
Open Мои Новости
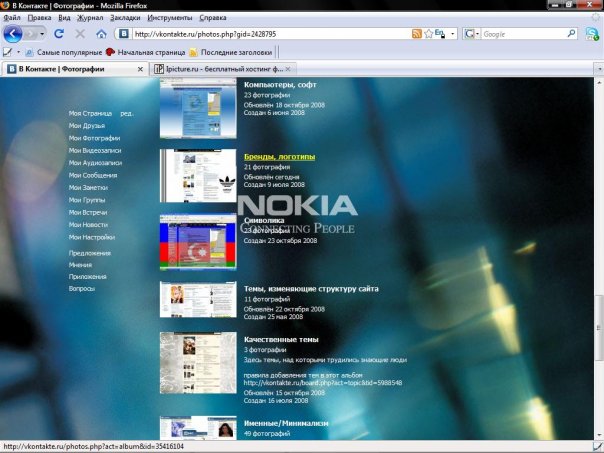click(88, 225)
